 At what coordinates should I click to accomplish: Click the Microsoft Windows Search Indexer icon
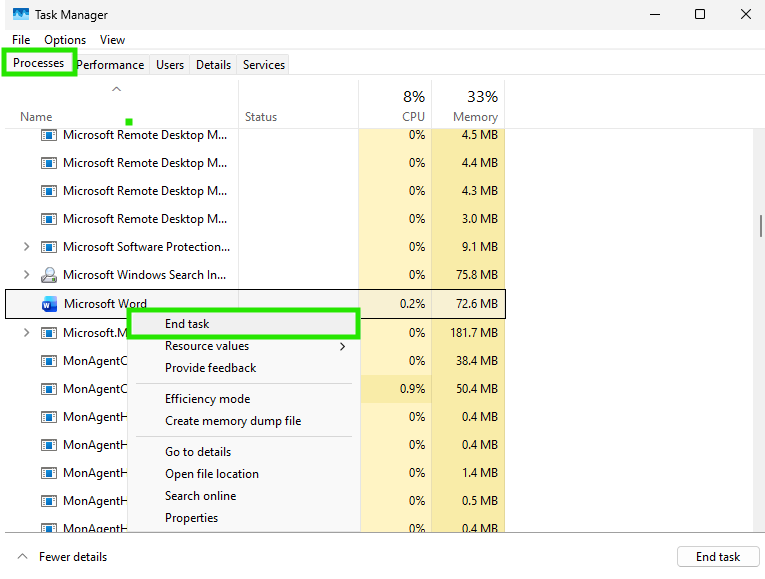coord(49,275)
